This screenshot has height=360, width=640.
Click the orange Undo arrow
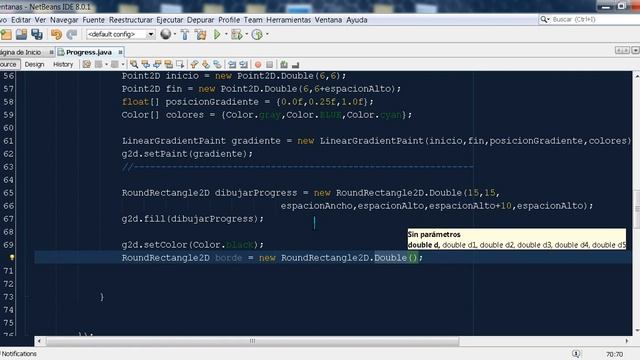coord(56,35)
